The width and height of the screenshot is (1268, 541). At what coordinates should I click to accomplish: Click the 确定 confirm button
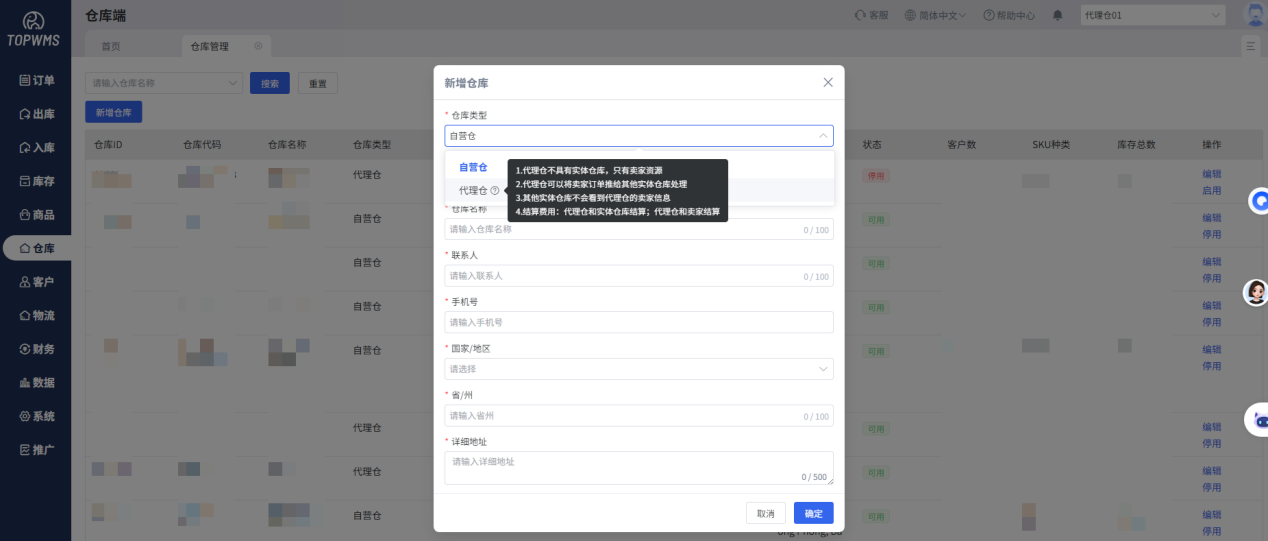[x=813, y=513]
